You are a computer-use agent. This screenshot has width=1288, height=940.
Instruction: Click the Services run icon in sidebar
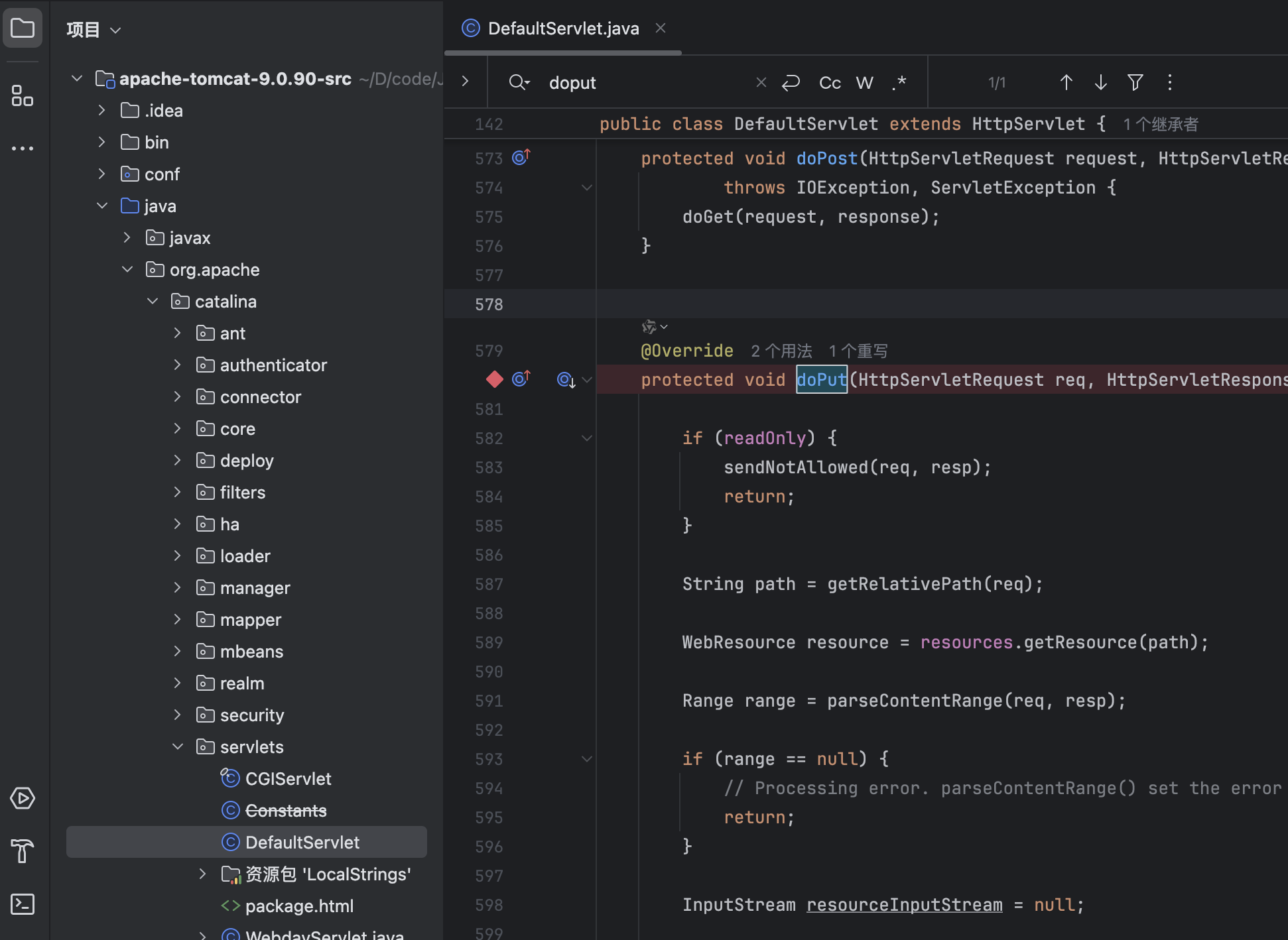point(23,797)
